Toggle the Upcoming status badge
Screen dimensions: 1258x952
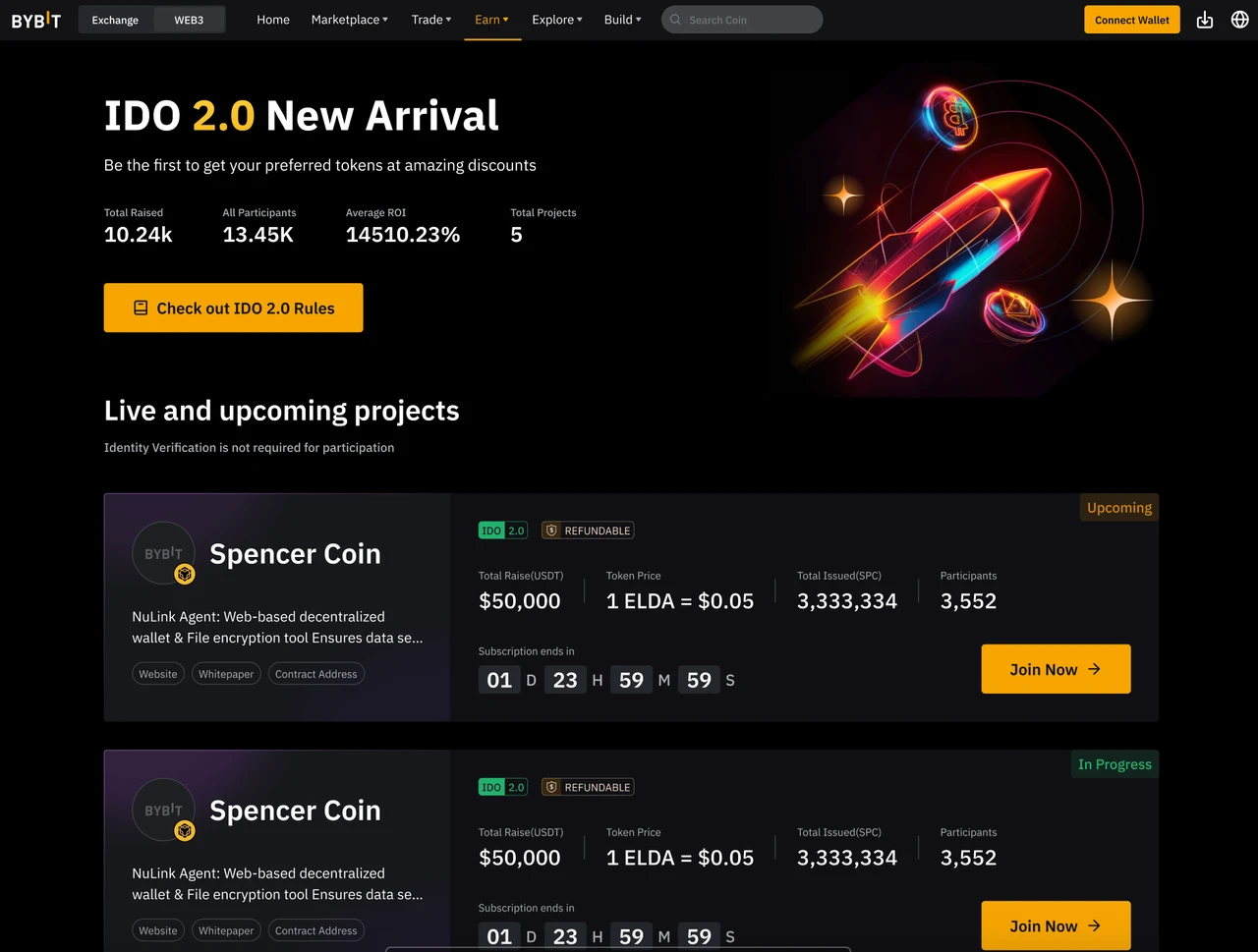pyautogui.click(x=1118, y=507)
